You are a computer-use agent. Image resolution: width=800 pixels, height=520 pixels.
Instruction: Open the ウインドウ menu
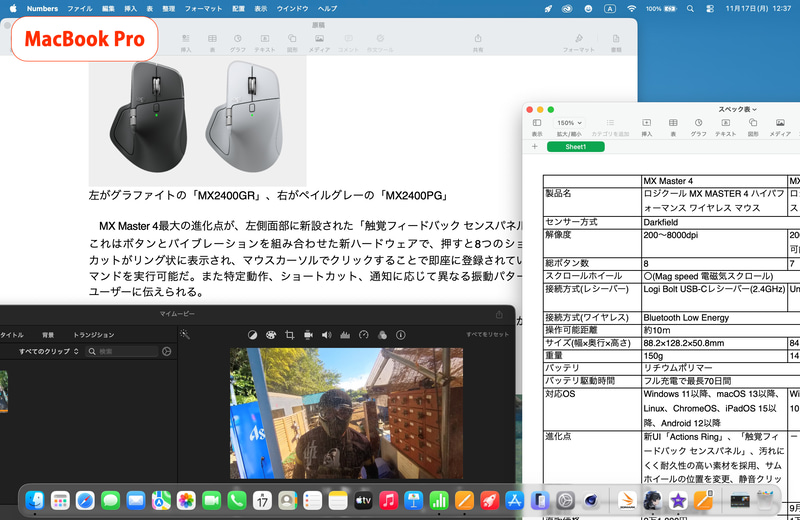[292, 8]
